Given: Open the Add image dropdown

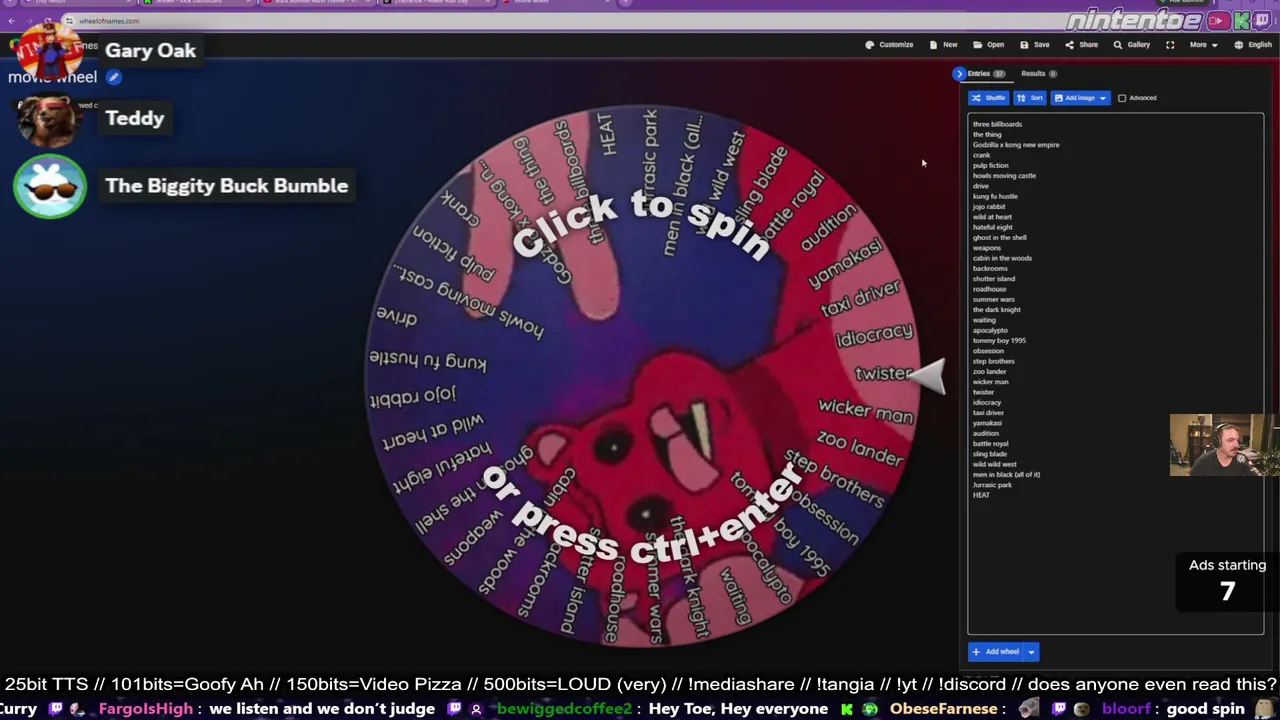Looking at the screenshot, I should pos(1080,98).
